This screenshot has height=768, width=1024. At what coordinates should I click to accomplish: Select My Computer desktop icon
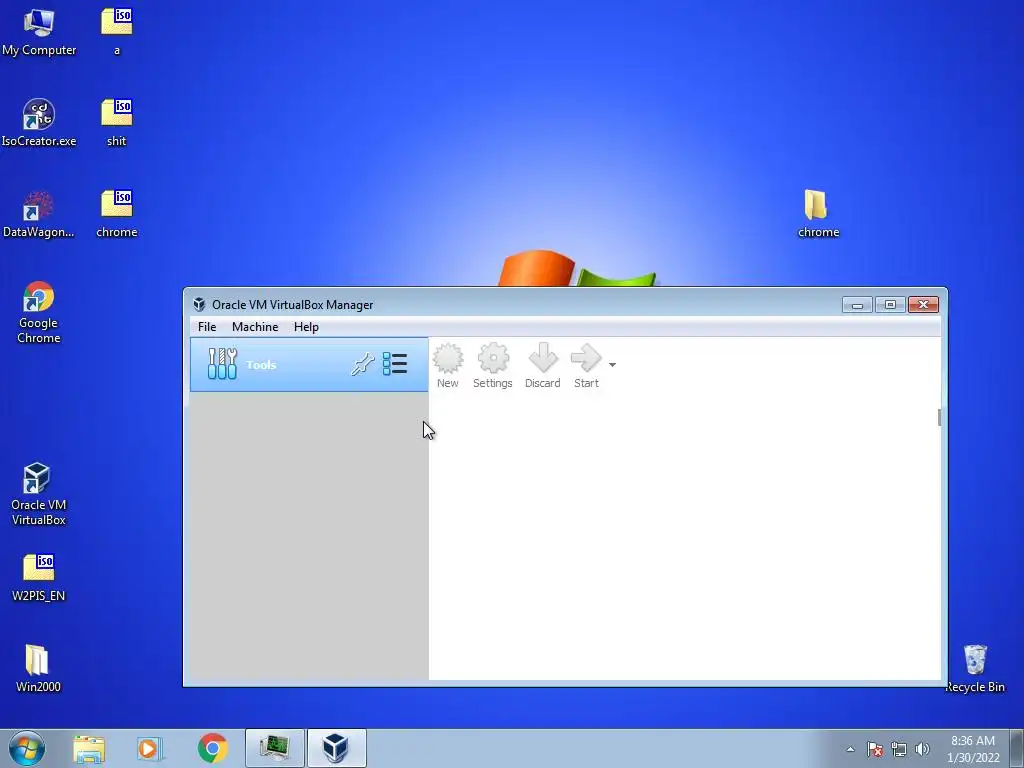(x=39, y=32)
